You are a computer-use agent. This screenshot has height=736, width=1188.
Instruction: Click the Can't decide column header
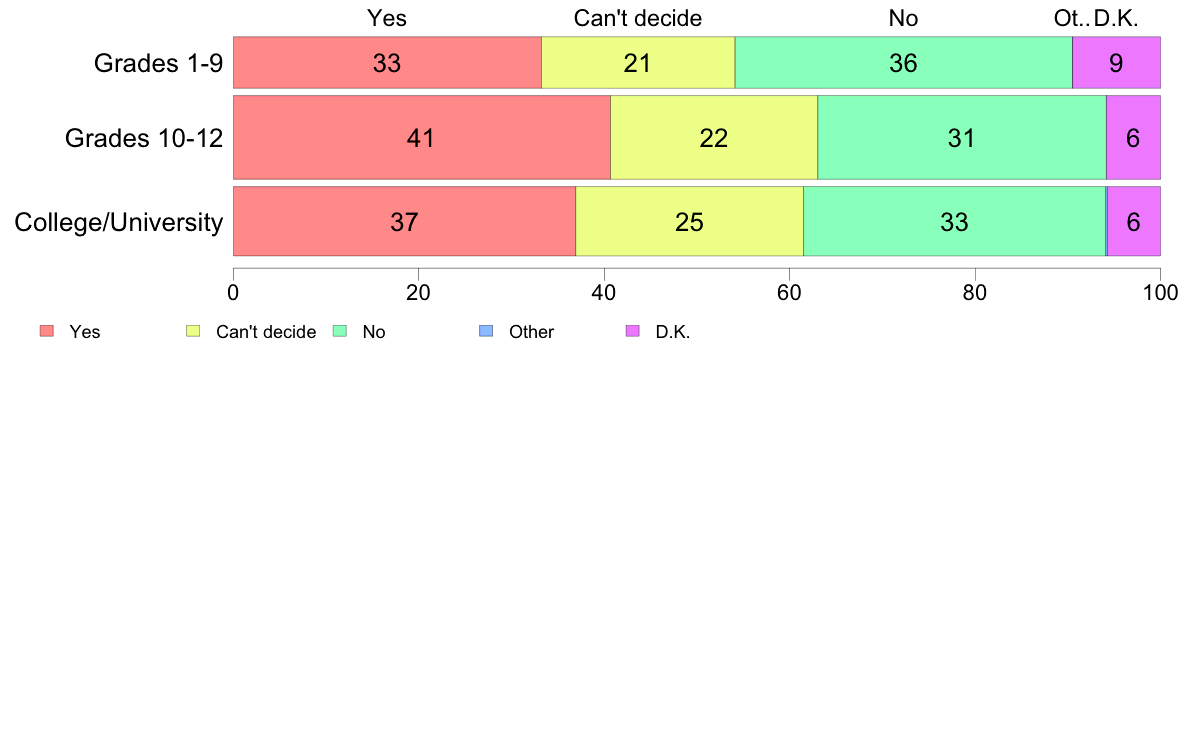click(638, 18)
